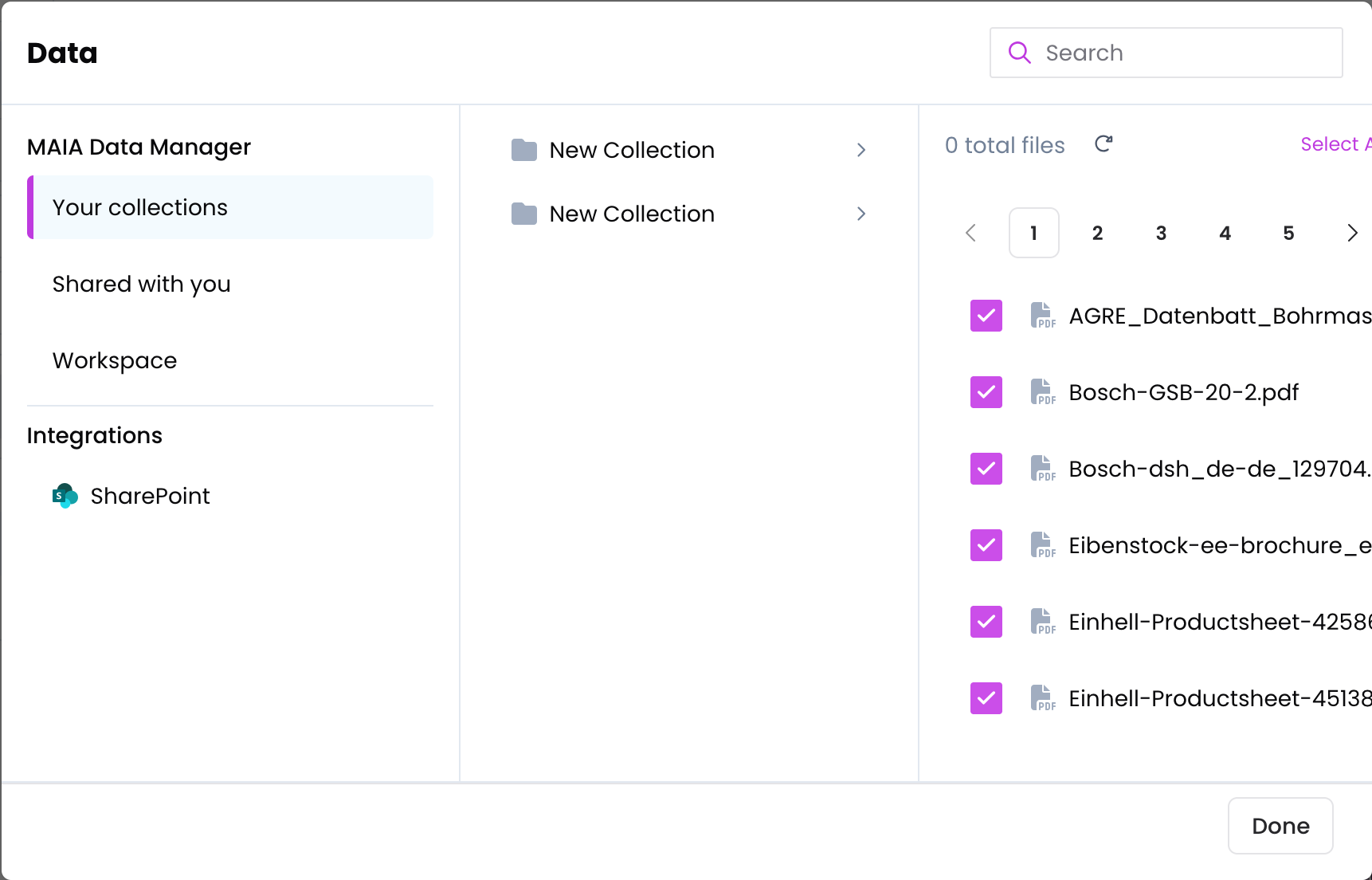Click the magnifier icon in Search field
Image resolution: width=1372 pixels, height=880 pixels.
coord(1019,53)
